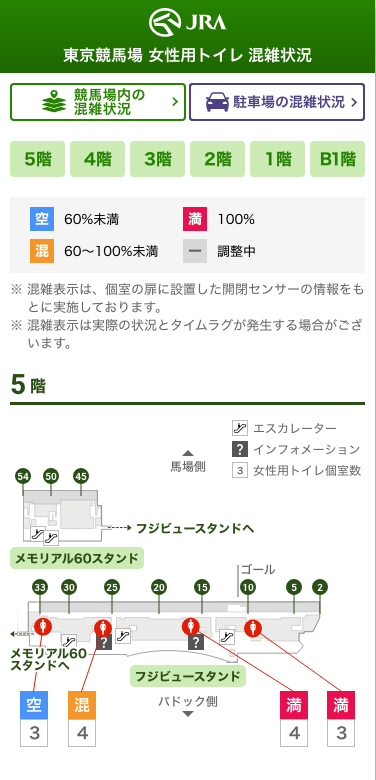Viewport: 376px width, 780px height.
Task: Click the information icon below gate 25
Action: [x=103, y=643]
